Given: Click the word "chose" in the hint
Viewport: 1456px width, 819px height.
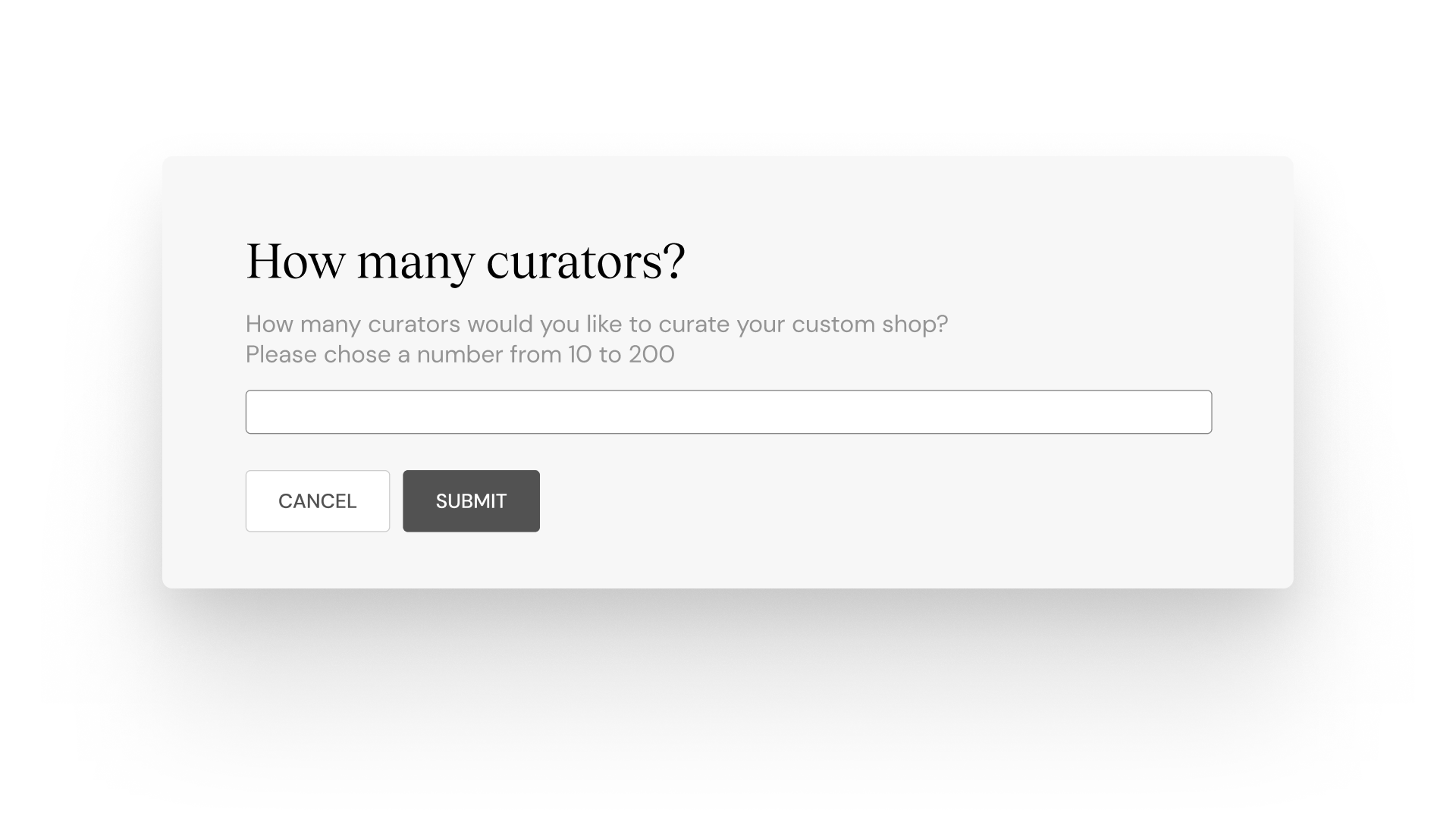Looking at the screenshot, I should [357, 355].
